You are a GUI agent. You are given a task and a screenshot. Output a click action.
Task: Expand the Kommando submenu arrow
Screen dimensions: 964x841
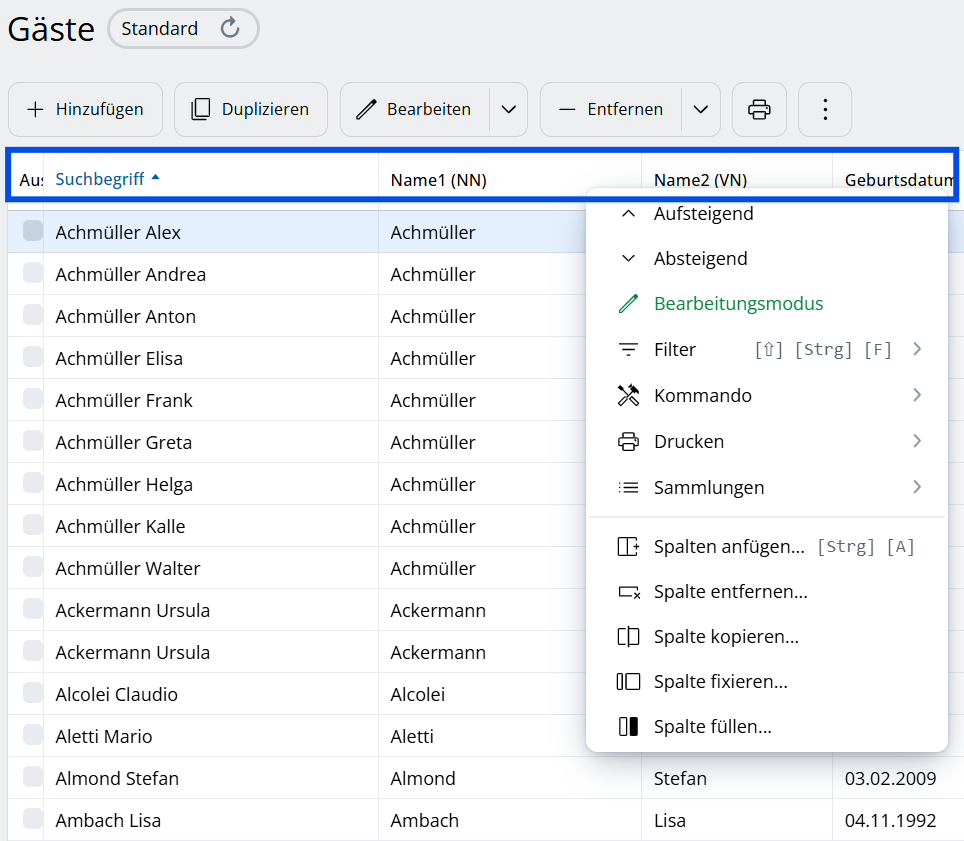pyautogui.click(x=917, y=395)
